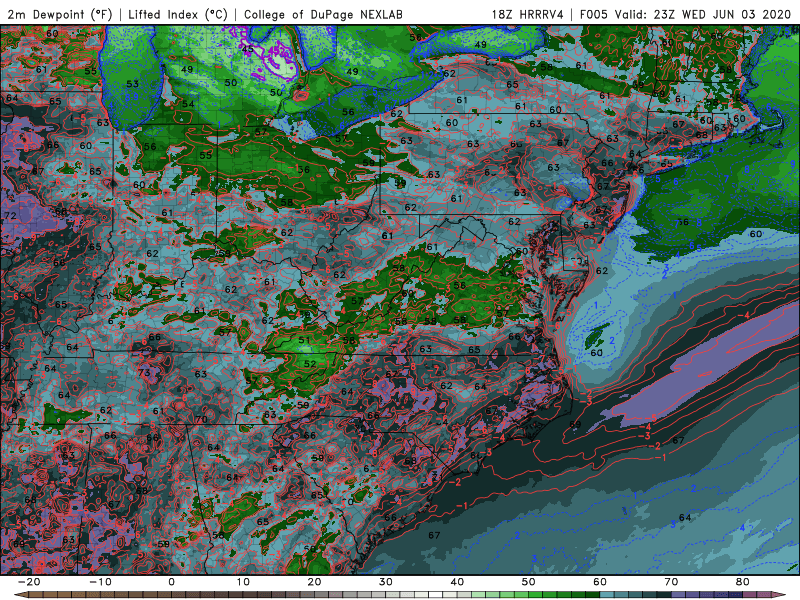800x600 pixels.
Task: Click the 52 dewpoint value on the map
Action: coord(310,364)
